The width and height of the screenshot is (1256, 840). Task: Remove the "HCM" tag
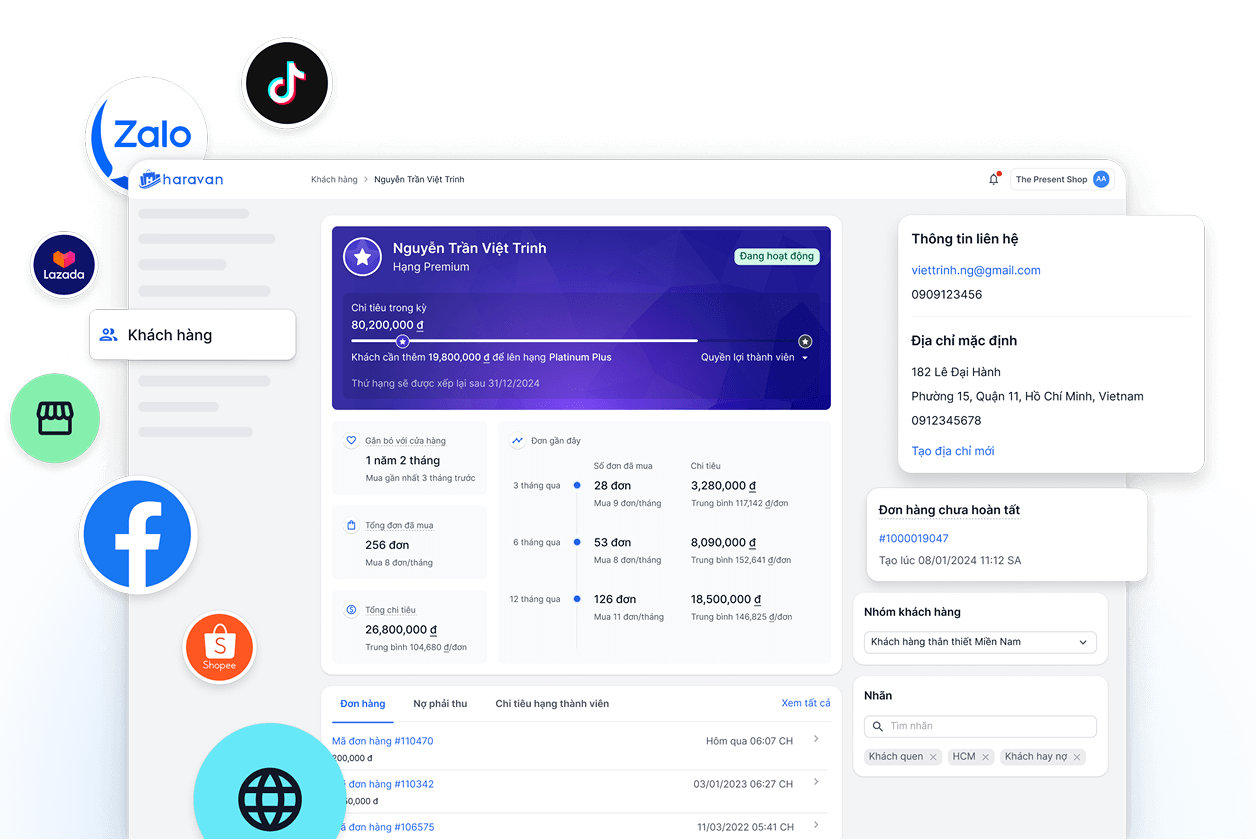tap(985, 757)
